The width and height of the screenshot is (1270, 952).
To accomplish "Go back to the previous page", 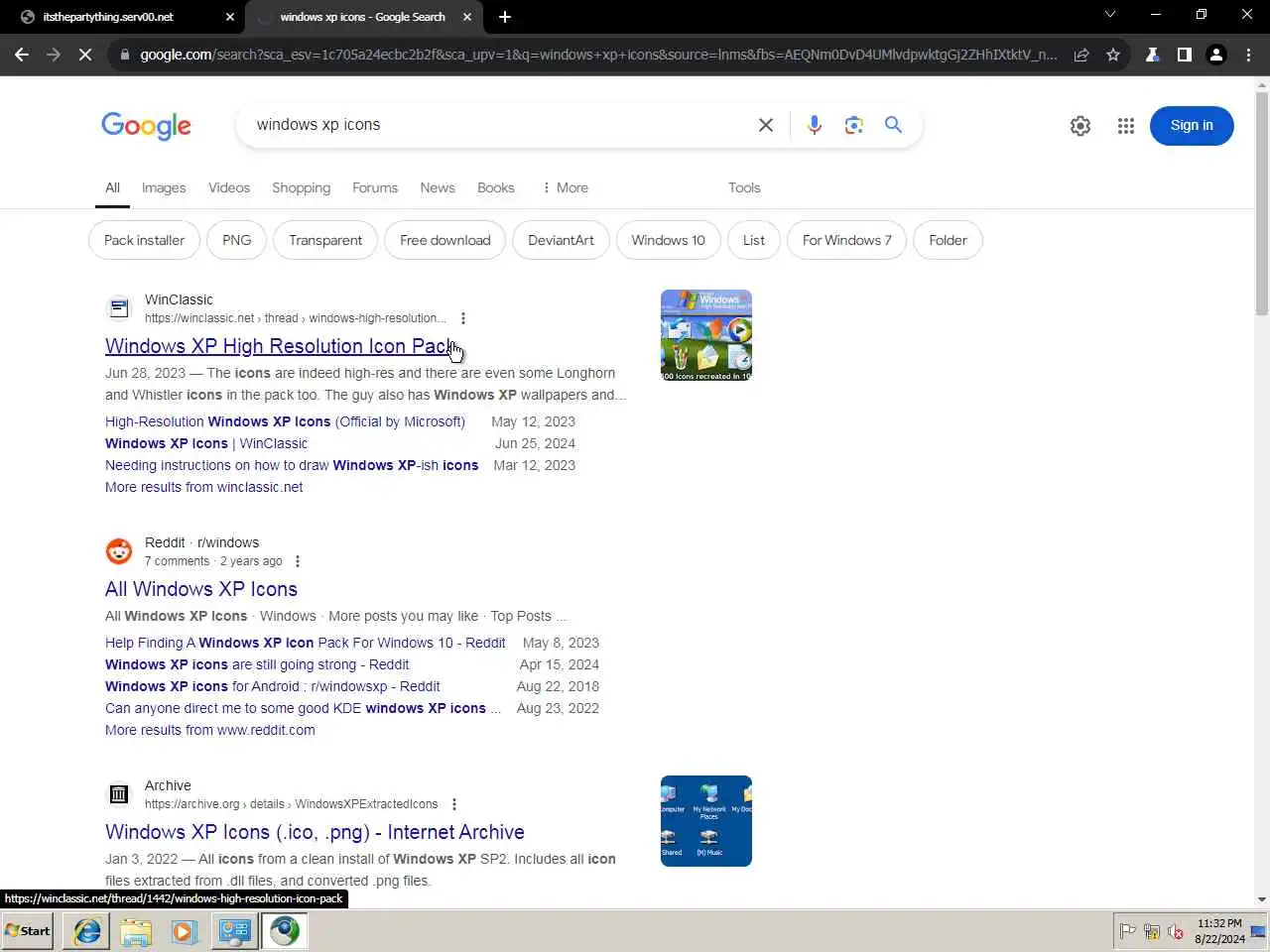I will (x=22, y=55).
